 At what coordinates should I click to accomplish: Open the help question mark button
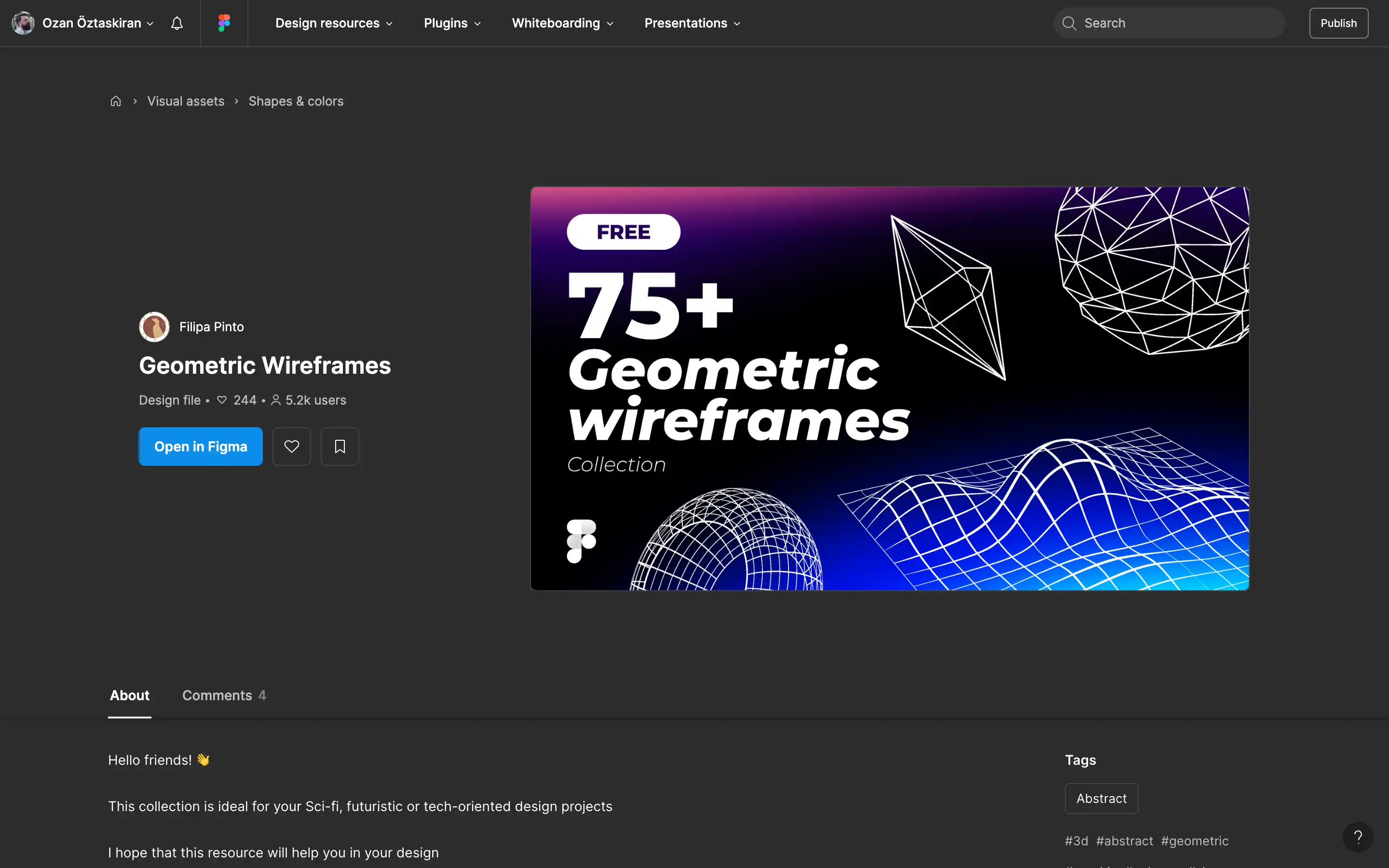[1358, 837]
